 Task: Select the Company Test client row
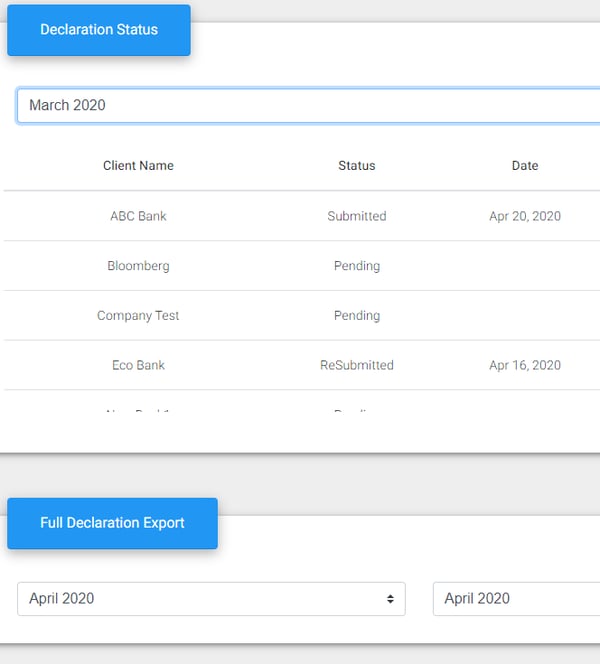click(301, 315)
